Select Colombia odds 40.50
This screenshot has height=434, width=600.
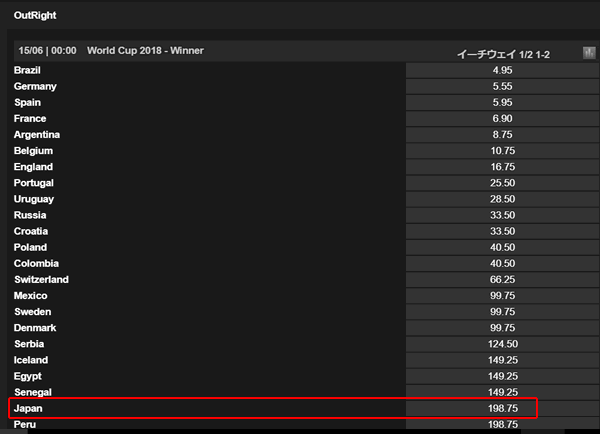click(502, 263)
